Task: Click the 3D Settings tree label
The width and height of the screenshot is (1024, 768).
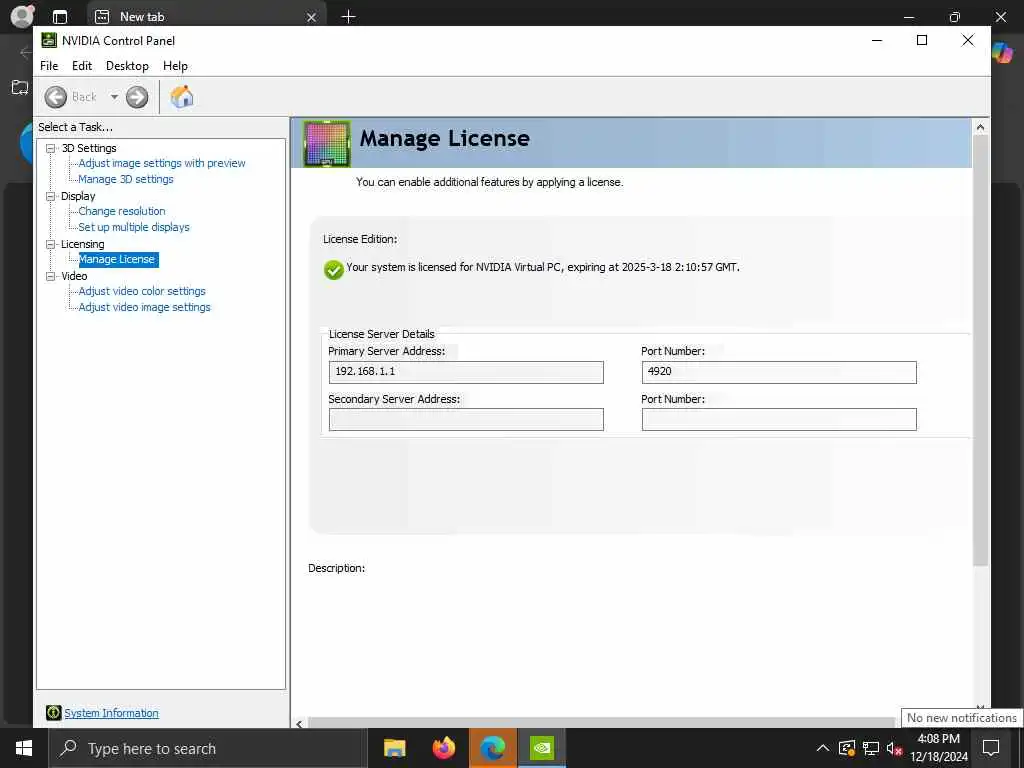Action: (89, 148)
